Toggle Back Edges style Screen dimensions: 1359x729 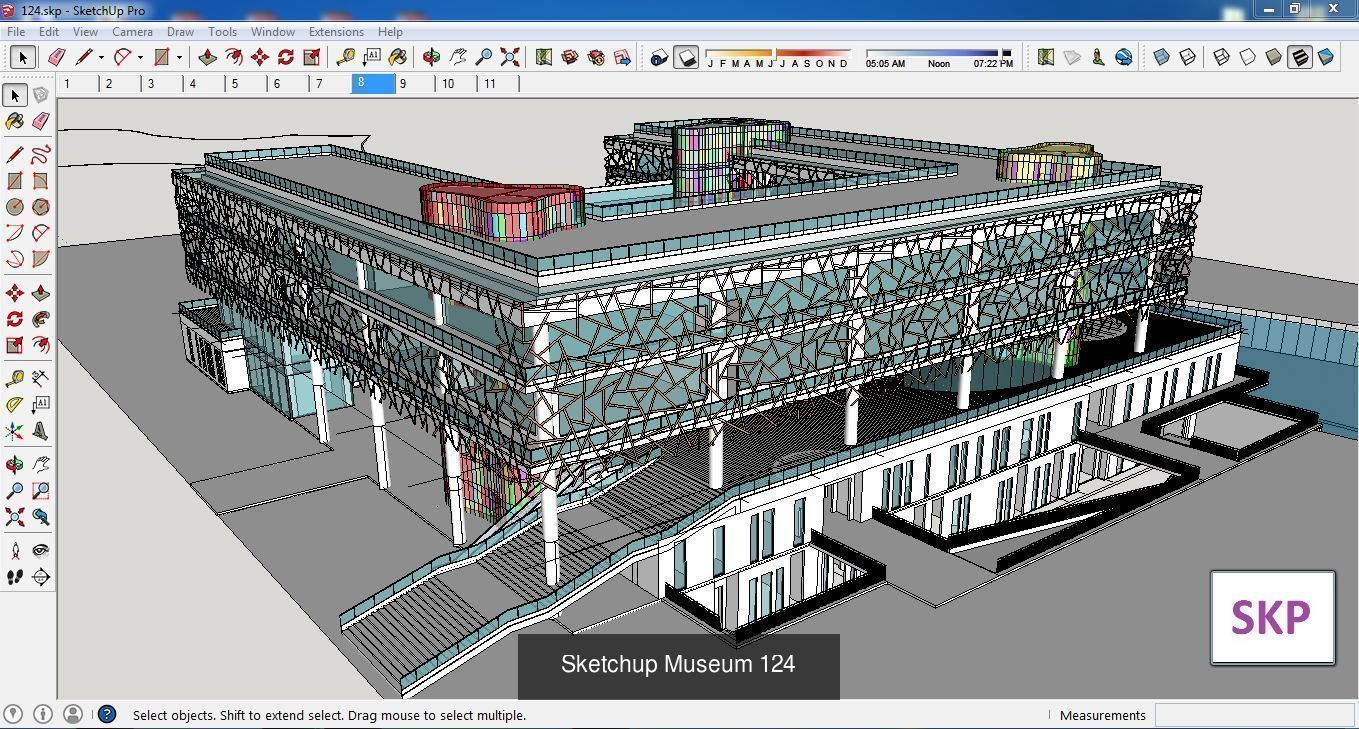1188,57
